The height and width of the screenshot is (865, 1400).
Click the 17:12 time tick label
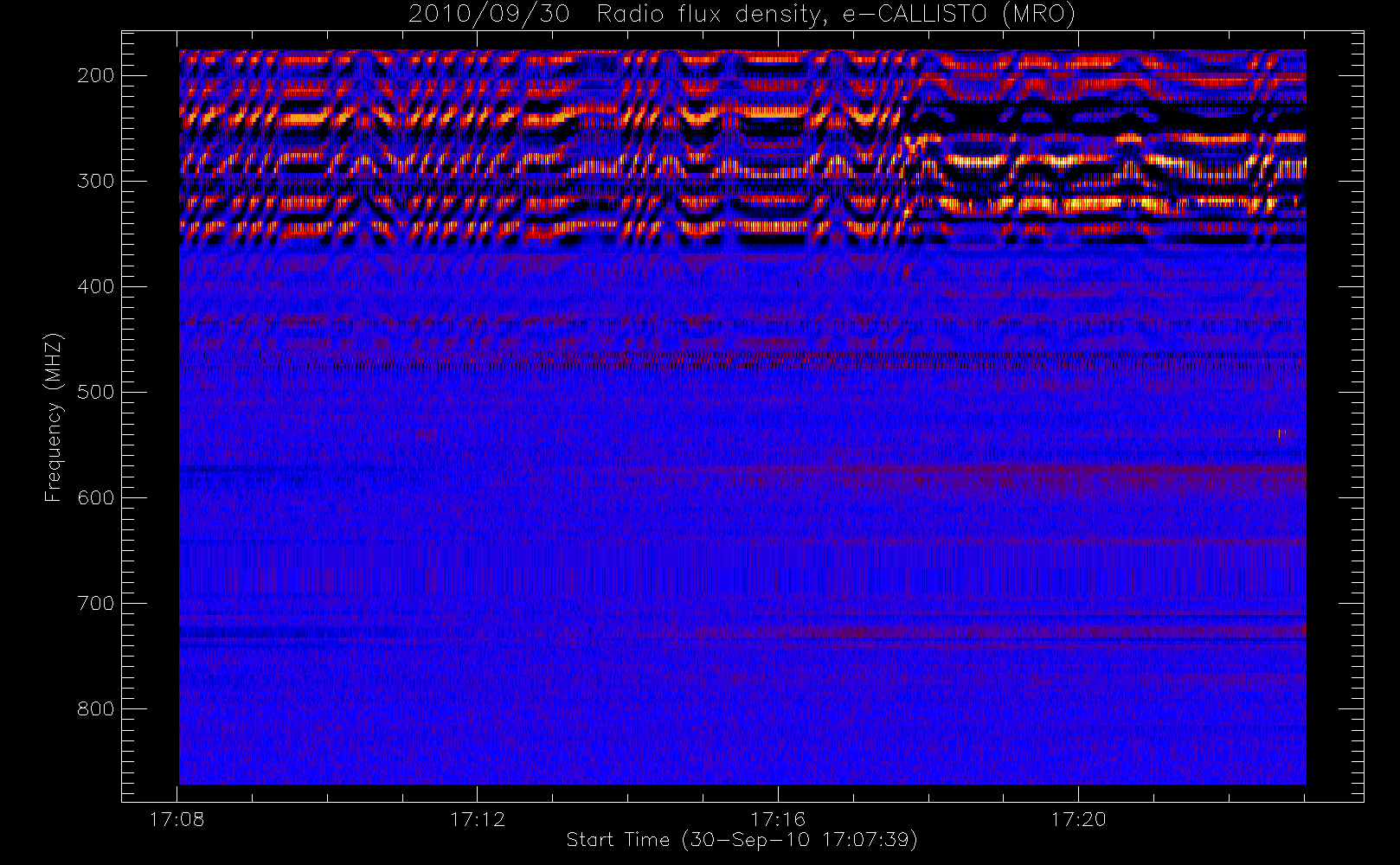(478, 819)
